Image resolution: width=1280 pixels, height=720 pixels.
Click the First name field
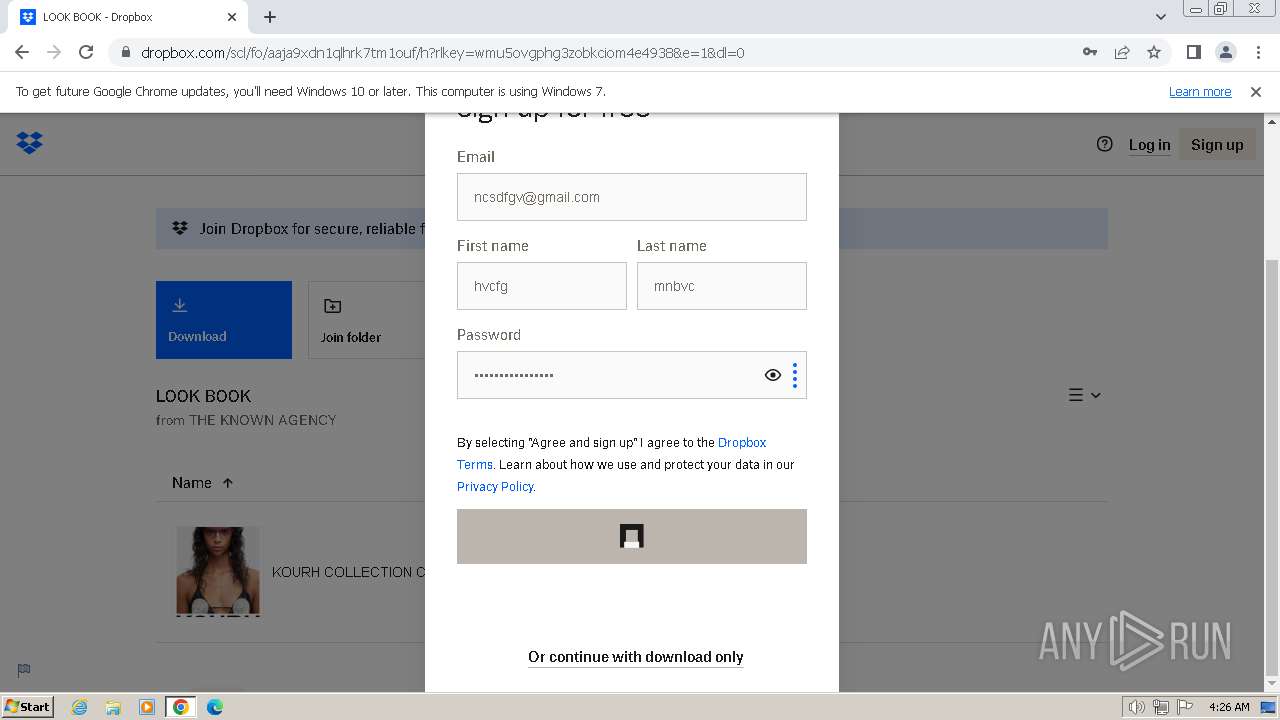tap(542, 286)
